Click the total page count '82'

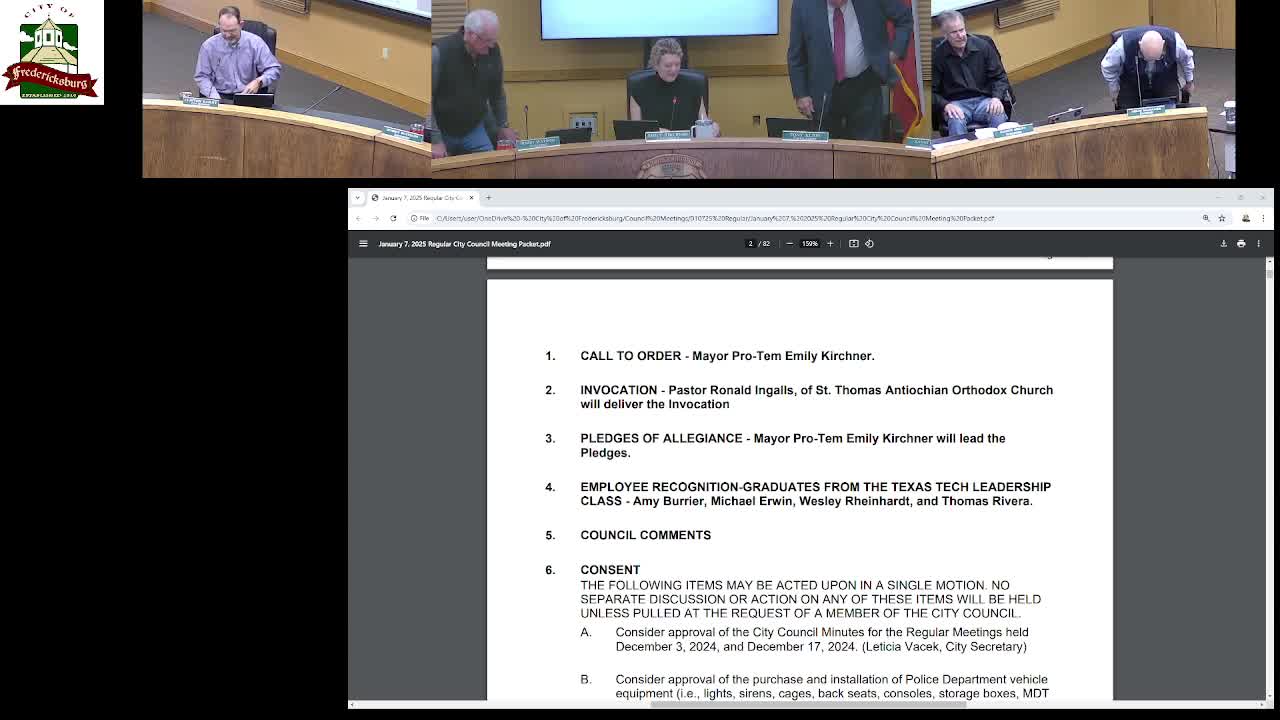(766, 243)
